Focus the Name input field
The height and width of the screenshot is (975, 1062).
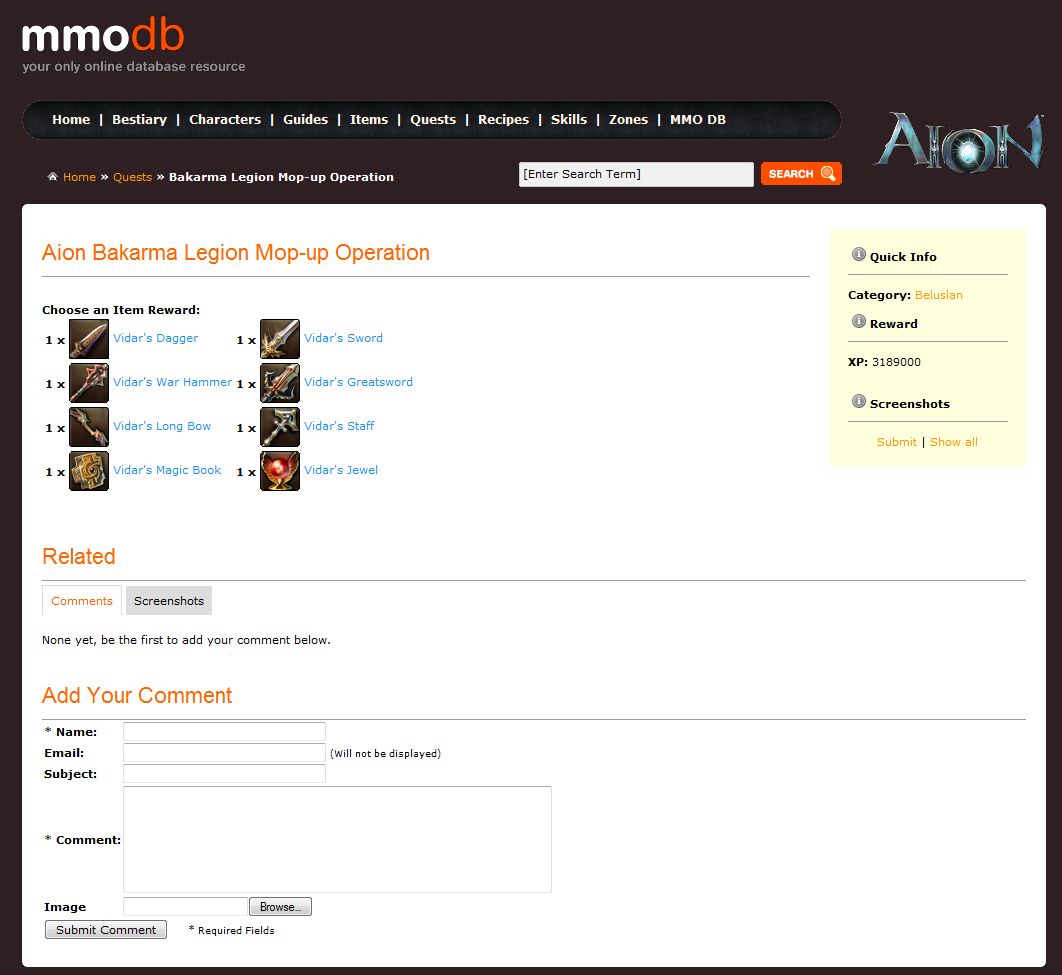pyautogui.click(x=224, y=732)
